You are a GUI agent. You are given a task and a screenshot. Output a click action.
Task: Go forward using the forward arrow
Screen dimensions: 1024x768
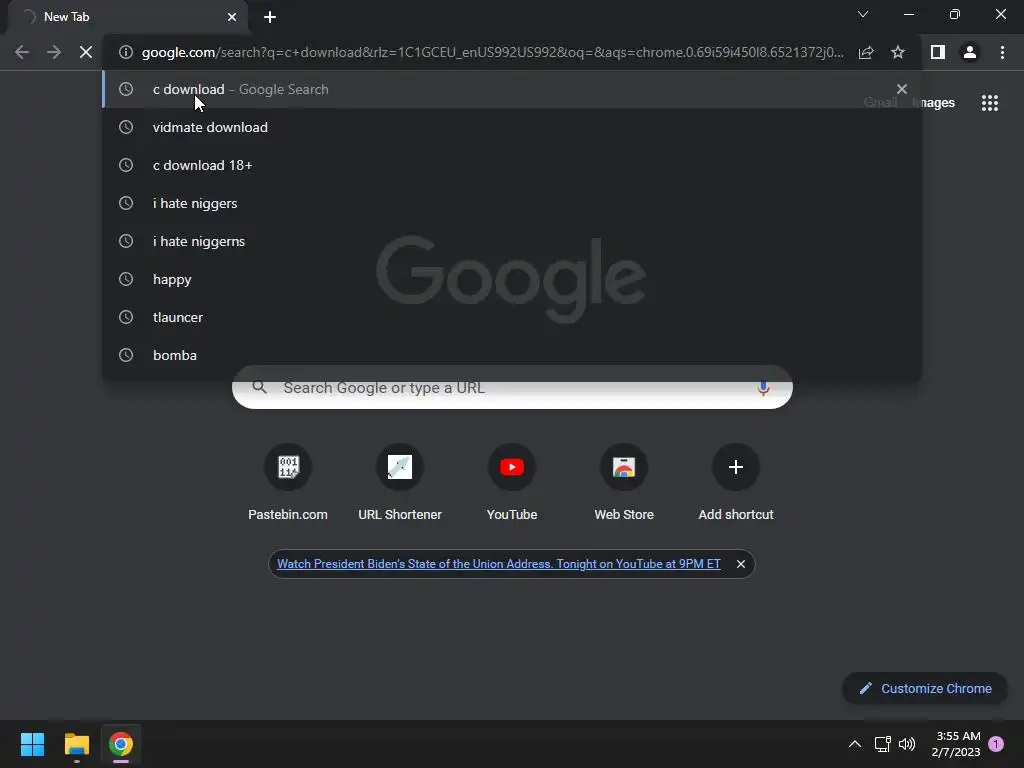[54, 52]
